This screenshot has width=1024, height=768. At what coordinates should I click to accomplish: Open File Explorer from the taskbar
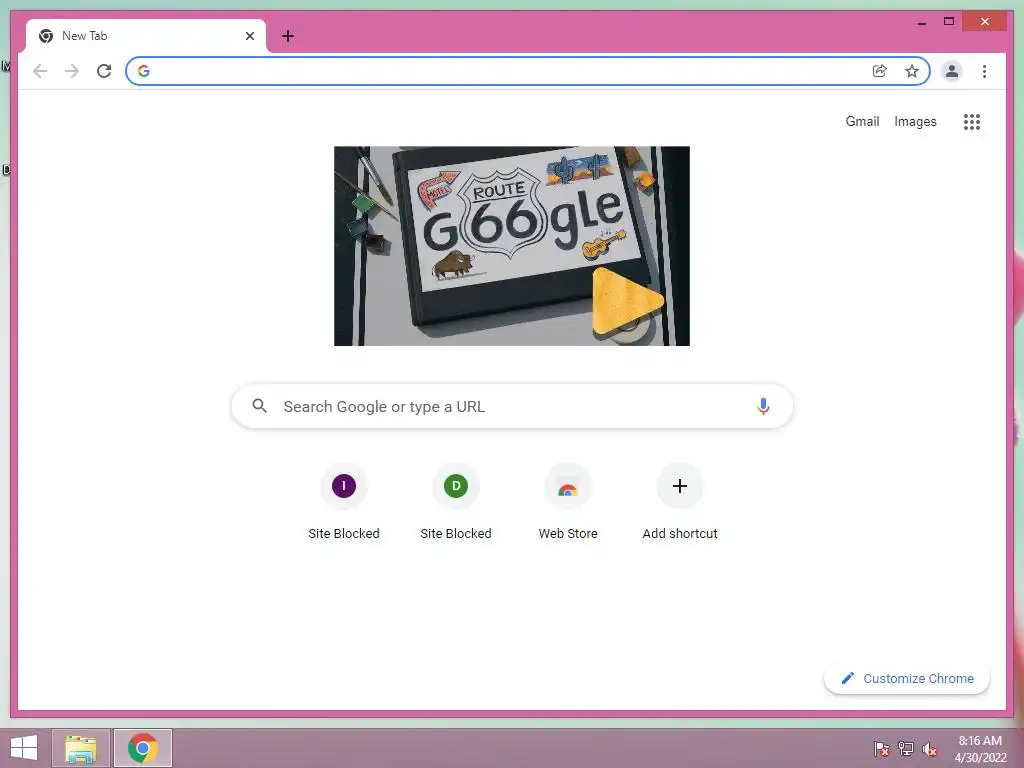[x=81, y=748]
